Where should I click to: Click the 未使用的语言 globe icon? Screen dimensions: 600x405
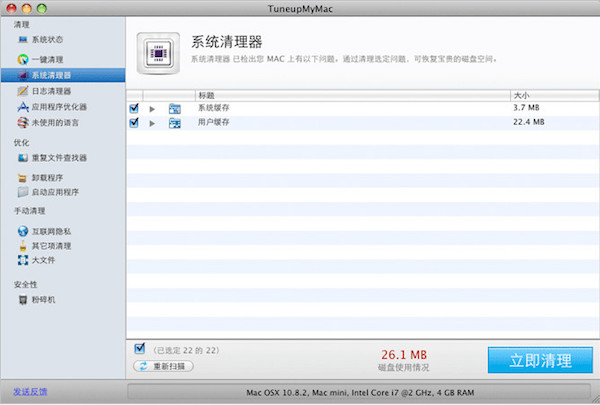click(23, 122)
